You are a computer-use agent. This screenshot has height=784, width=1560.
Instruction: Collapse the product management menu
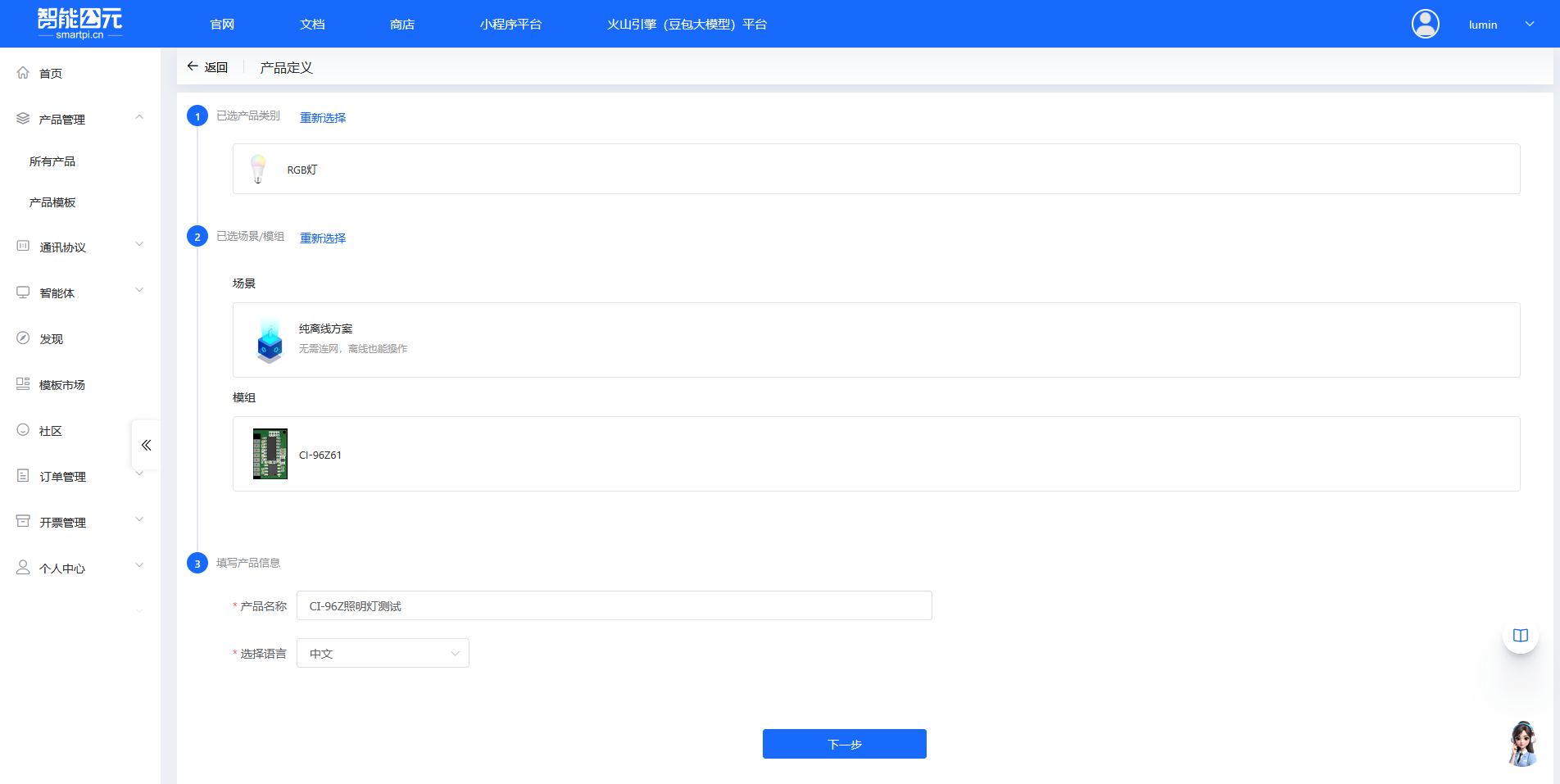(x=139, y=118)
